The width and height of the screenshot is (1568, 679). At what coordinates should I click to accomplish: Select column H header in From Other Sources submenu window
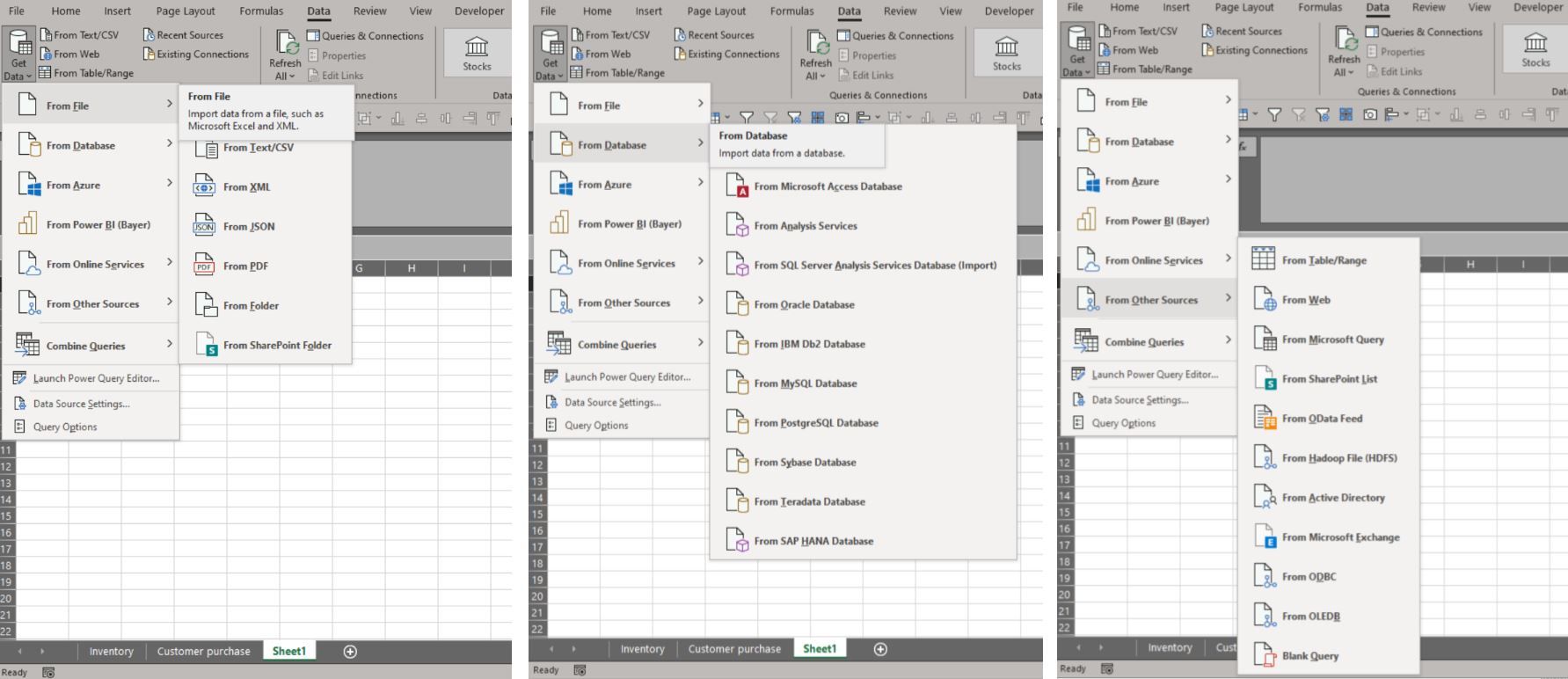[x=1470, y=265]
